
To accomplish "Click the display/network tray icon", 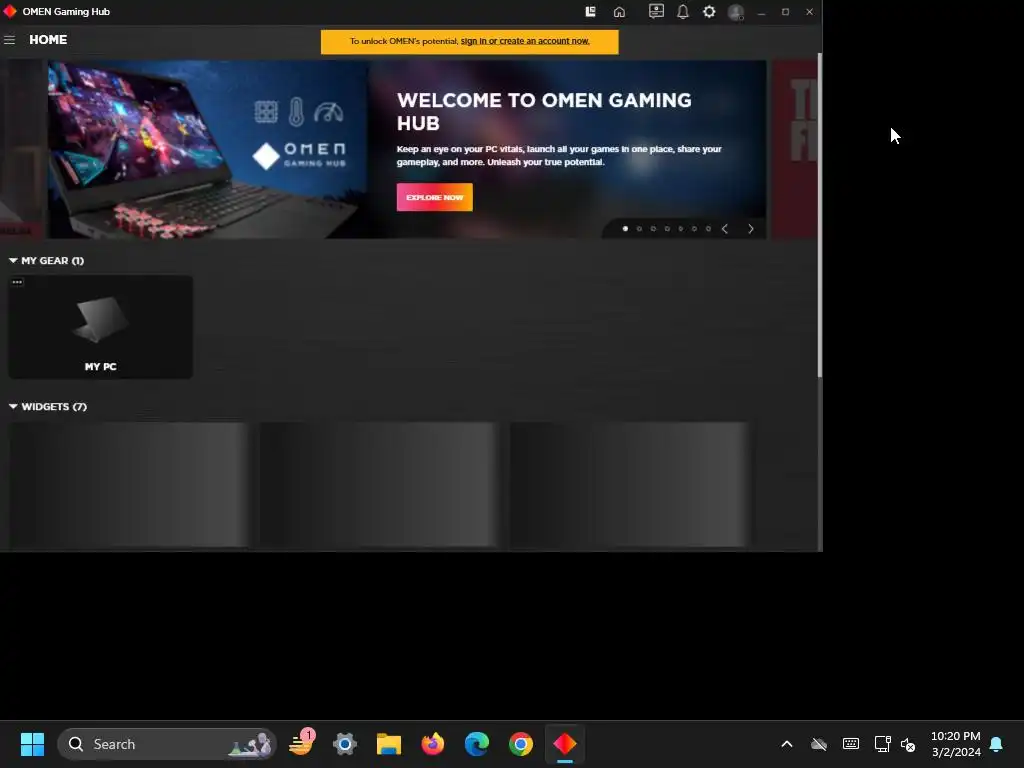I will coord(882,744).
